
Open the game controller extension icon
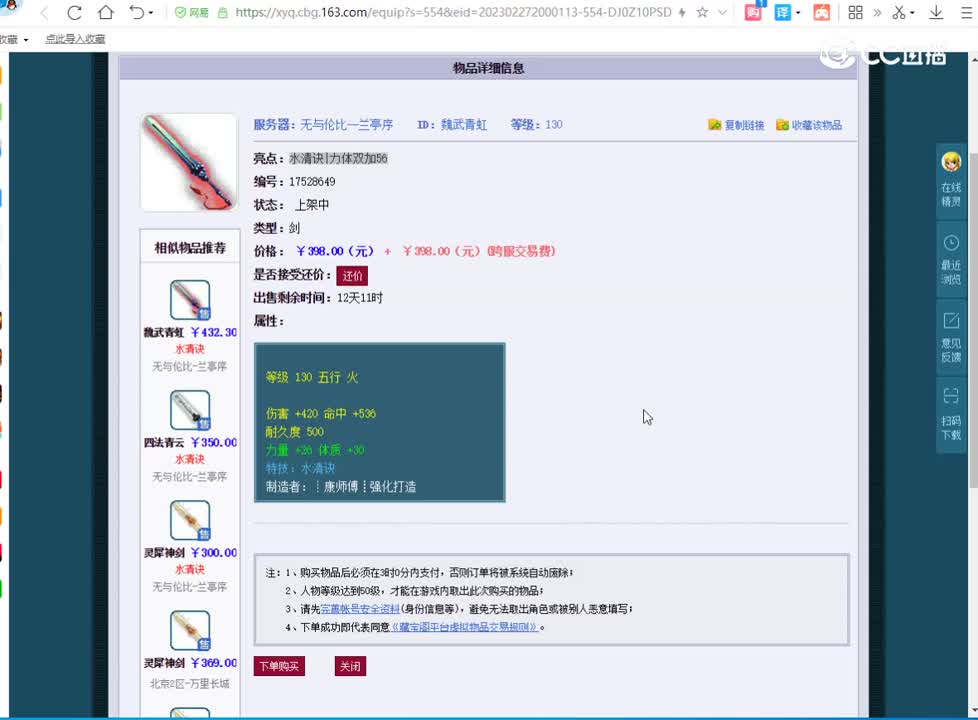click(821, 12)
